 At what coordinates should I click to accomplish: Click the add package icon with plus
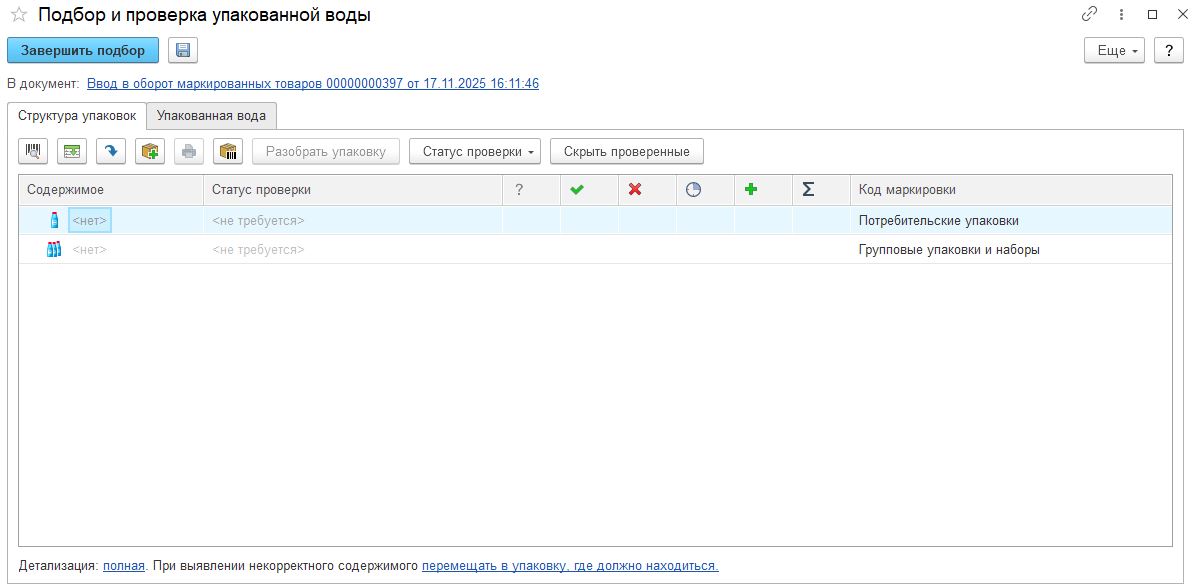coord(150,151)
